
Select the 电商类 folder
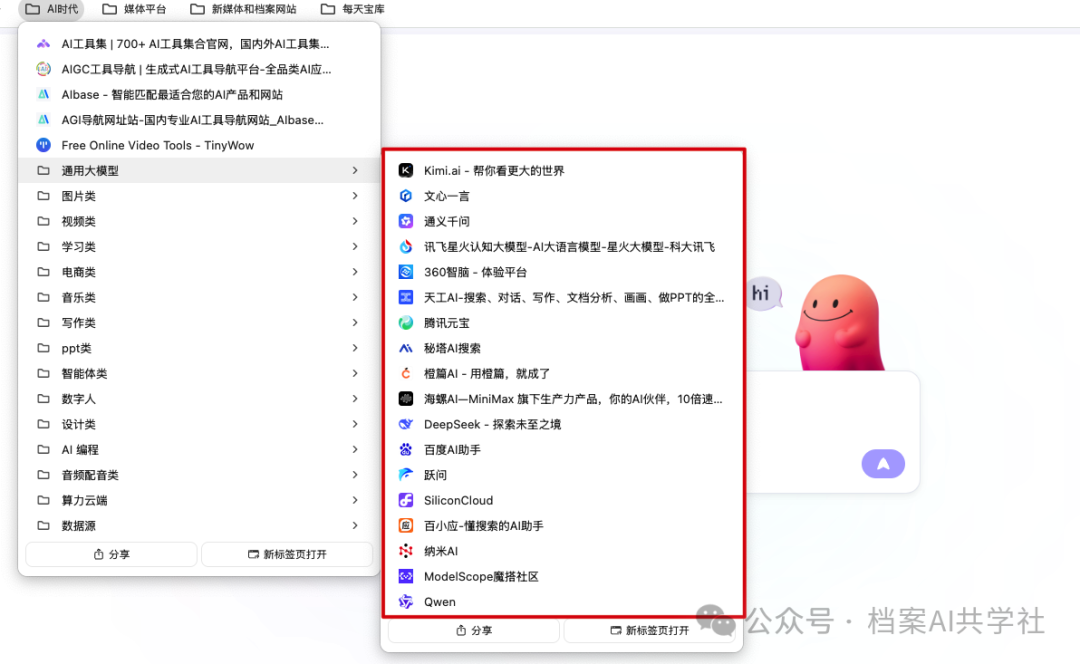pos(200,272)
